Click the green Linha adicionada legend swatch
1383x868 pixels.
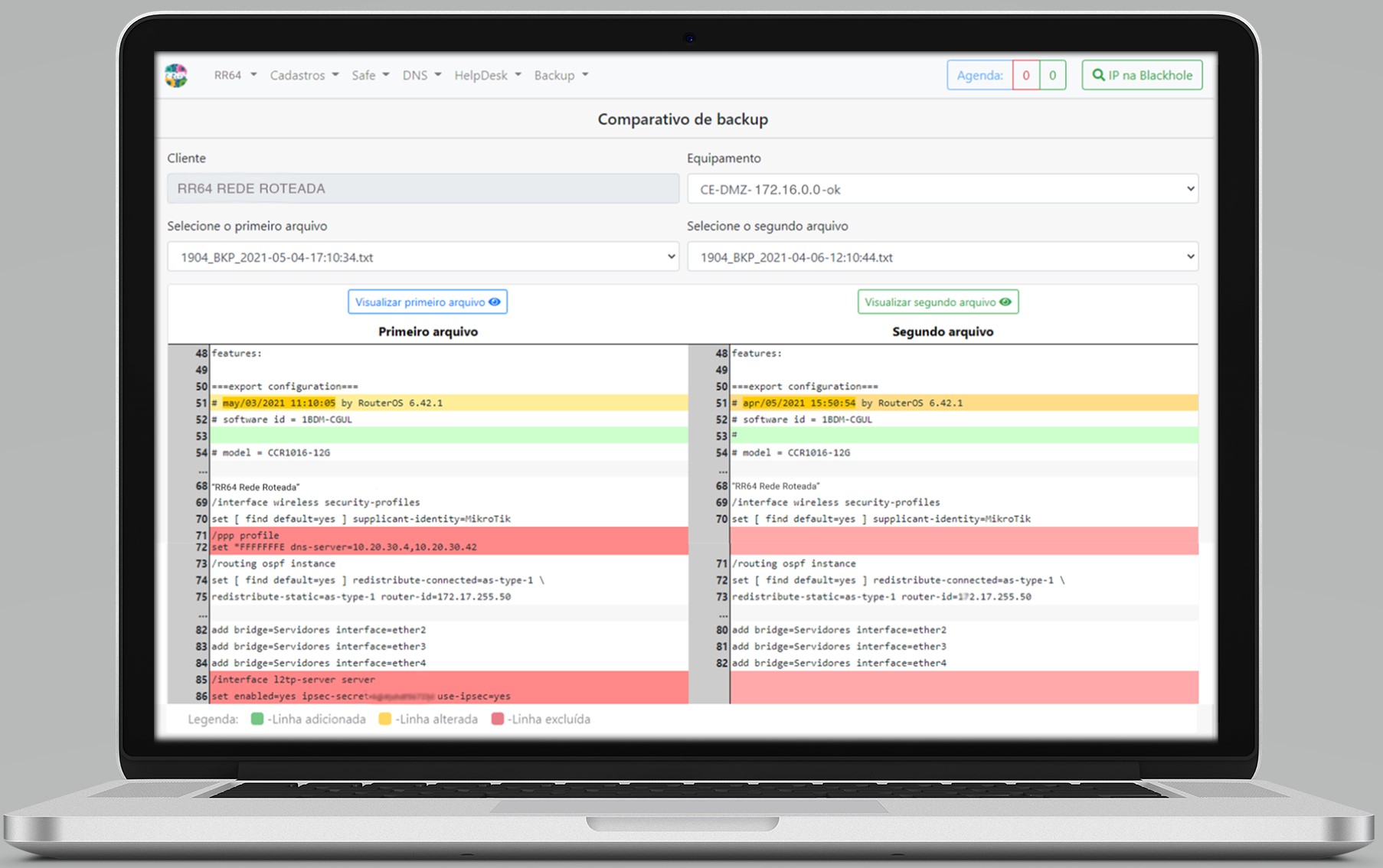point(257,719)
